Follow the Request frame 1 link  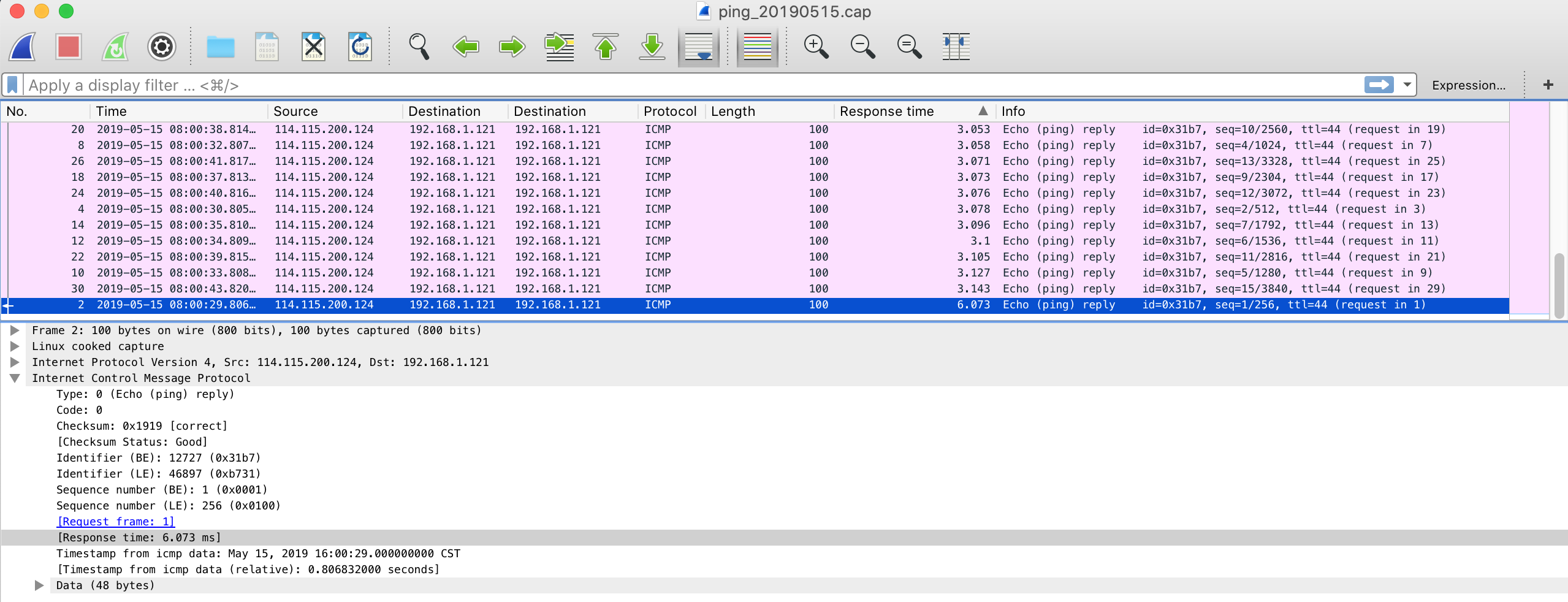(x=115, y=521)
